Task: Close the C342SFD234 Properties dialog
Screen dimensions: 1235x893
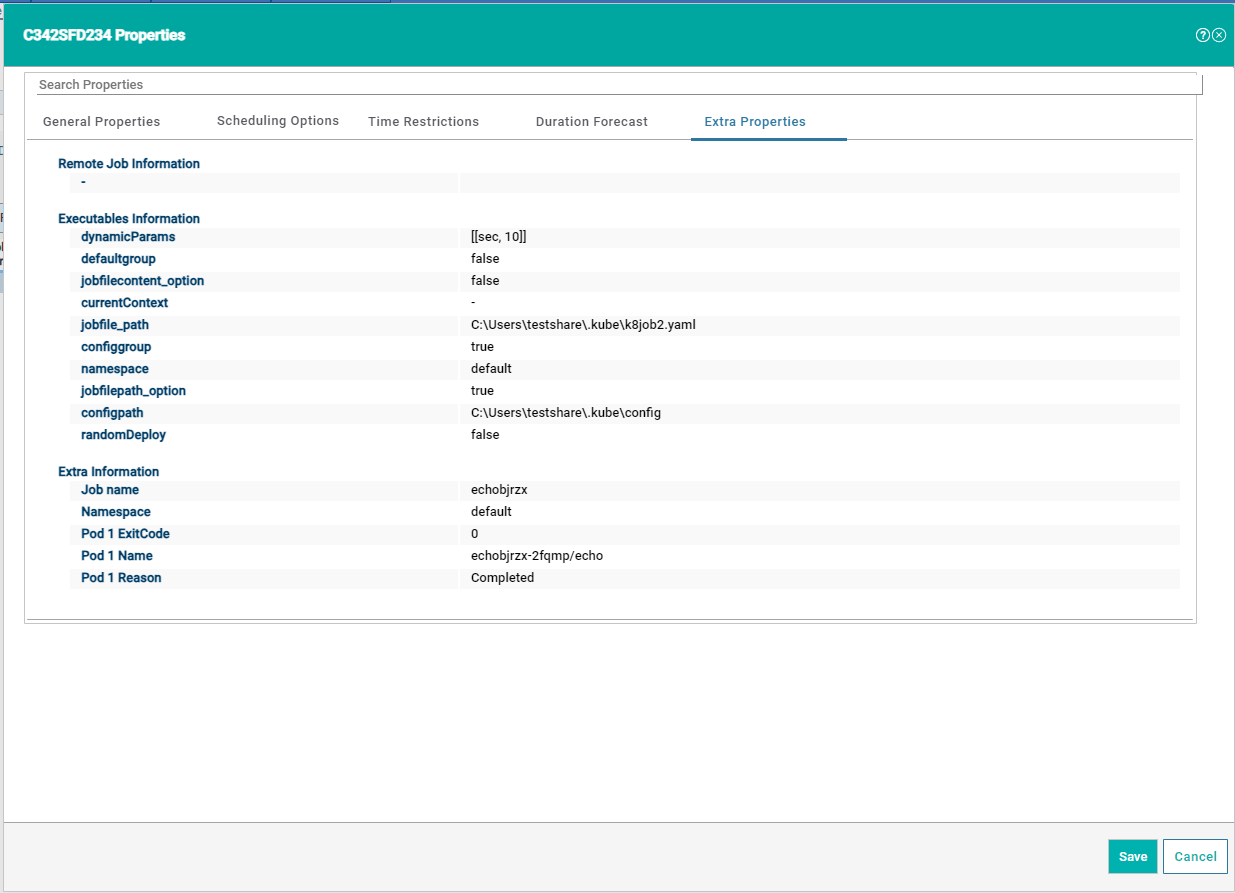Action: [1219, 34]
